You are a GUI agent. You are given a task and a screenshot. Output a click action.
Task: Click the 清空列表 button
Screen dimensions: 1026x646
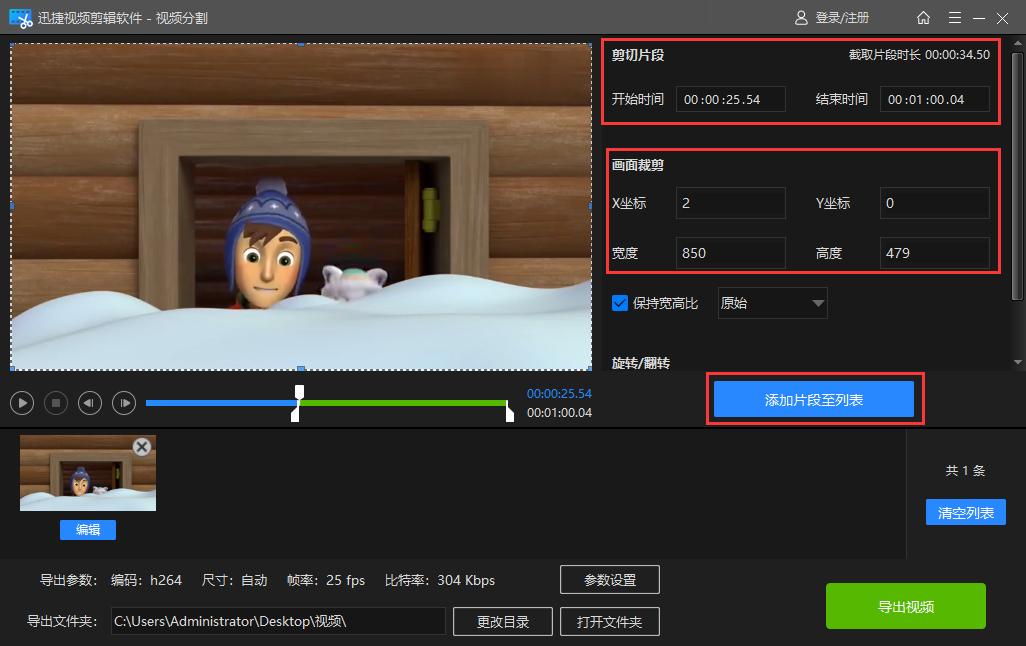click(965, 511)
